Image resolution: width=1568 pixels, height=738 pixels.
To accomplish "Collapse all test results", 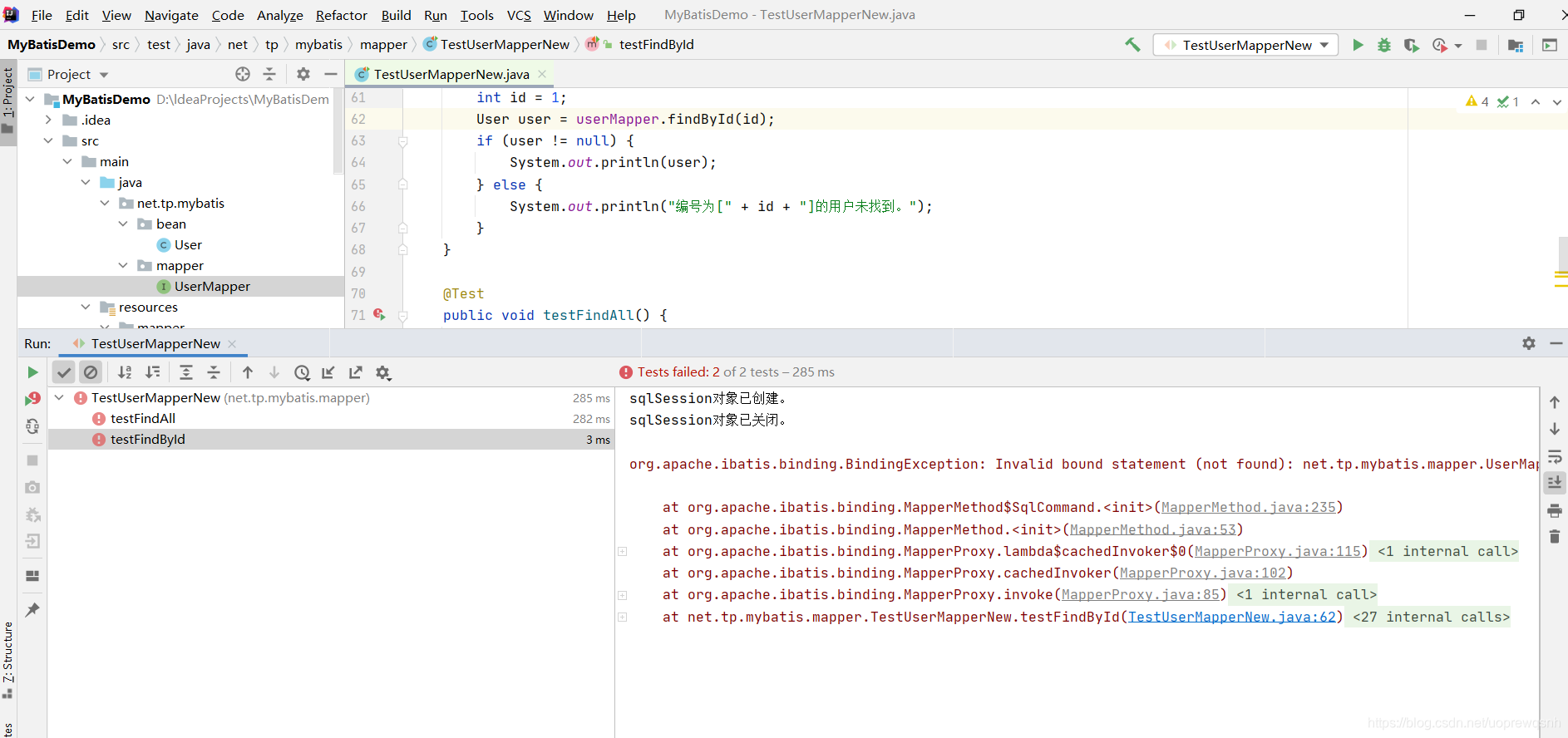I will coord(214,372).
